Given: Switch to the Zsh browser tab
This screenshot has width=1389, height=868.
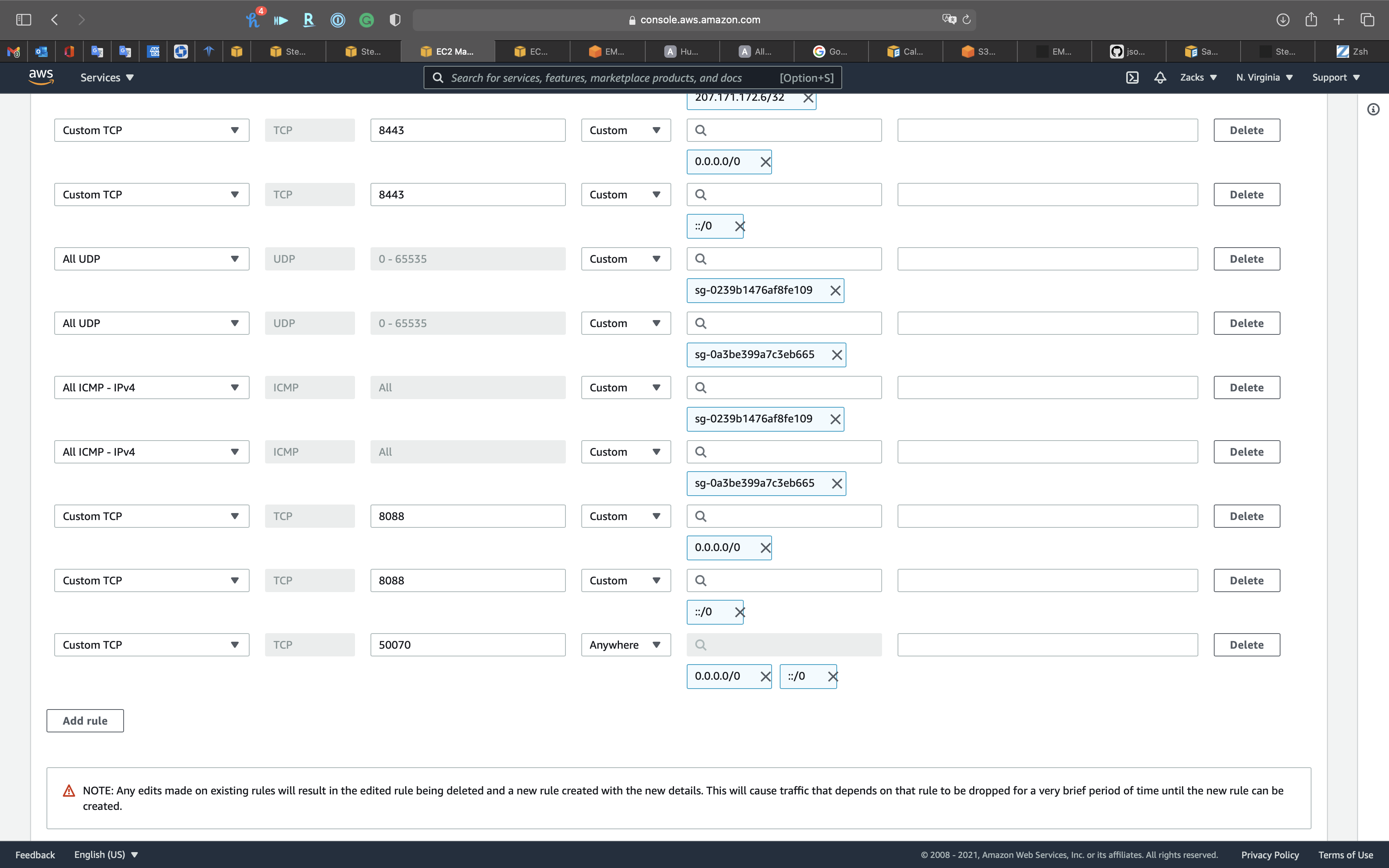Looking at the screenshot, I should pos(1352,52).
